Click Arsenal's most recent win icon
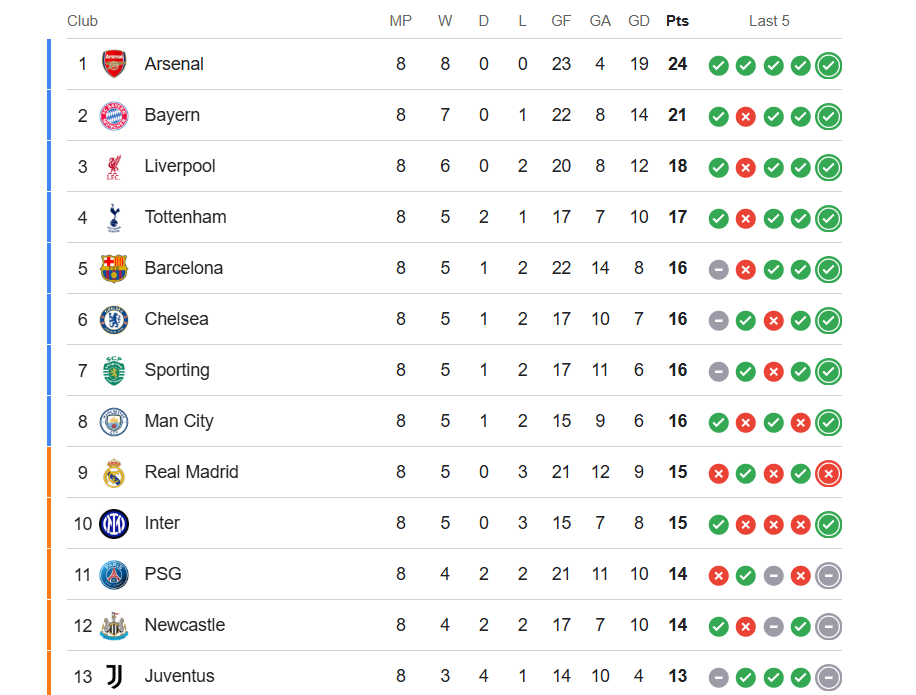 pyautogui.click(x=828, y=66)
